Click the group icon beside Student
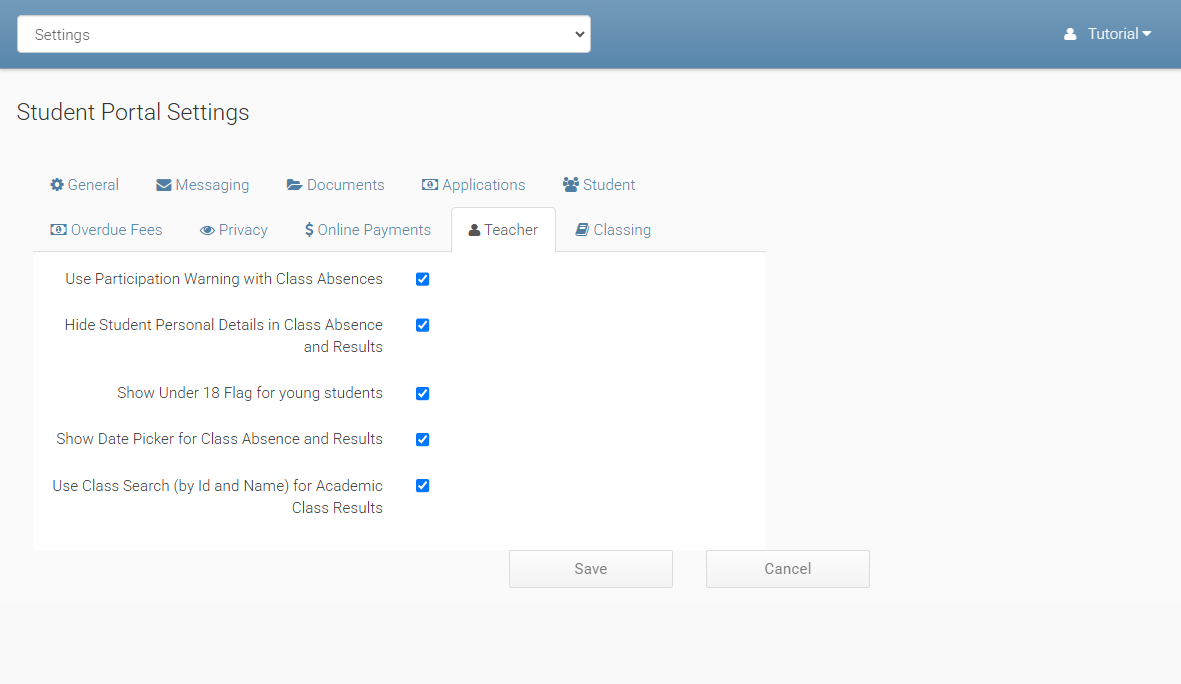1181x684 pixels. (x=571, y=185)
